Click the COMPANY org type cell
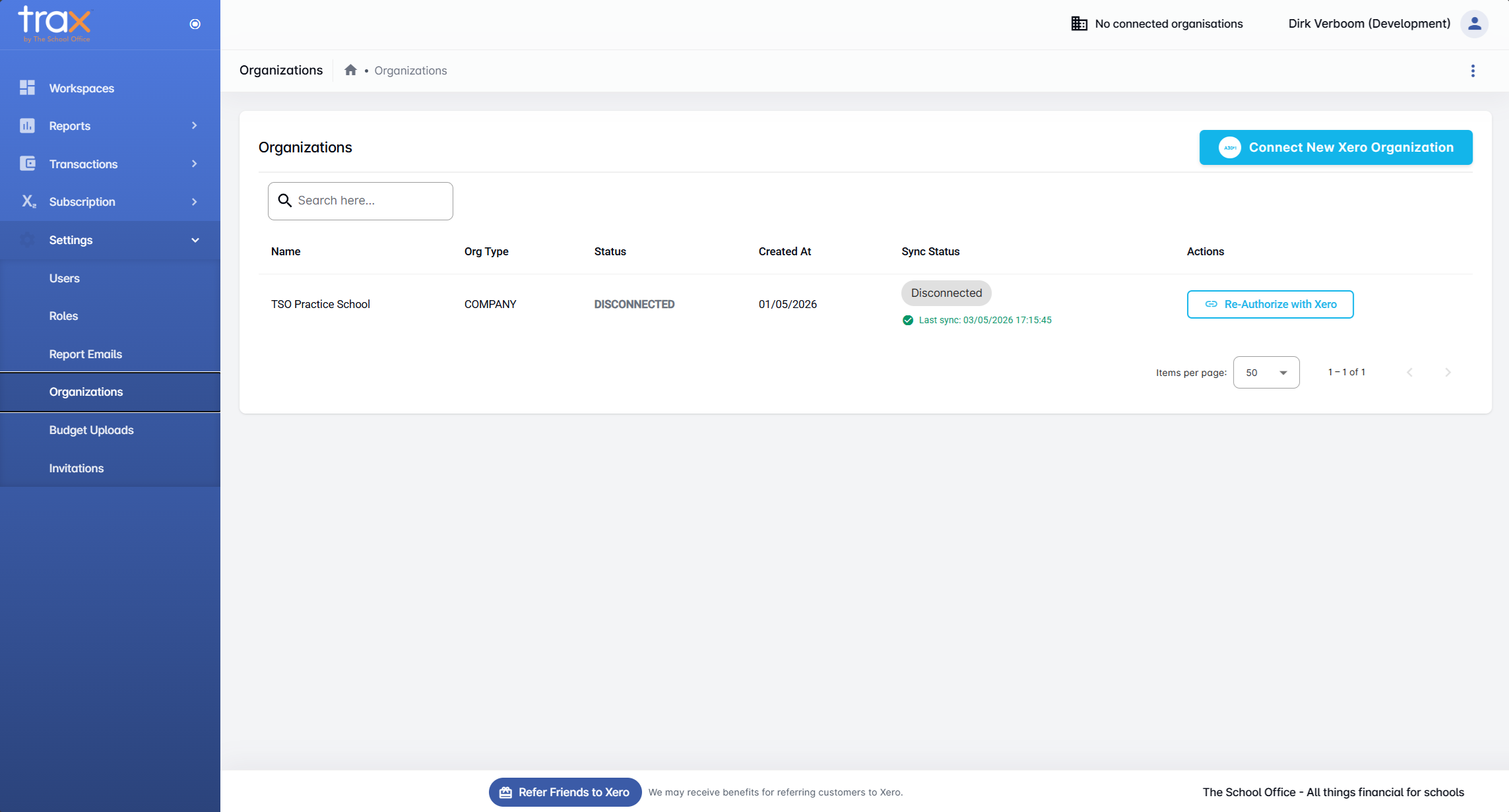 pyautogui.click(x=490, y=304)
